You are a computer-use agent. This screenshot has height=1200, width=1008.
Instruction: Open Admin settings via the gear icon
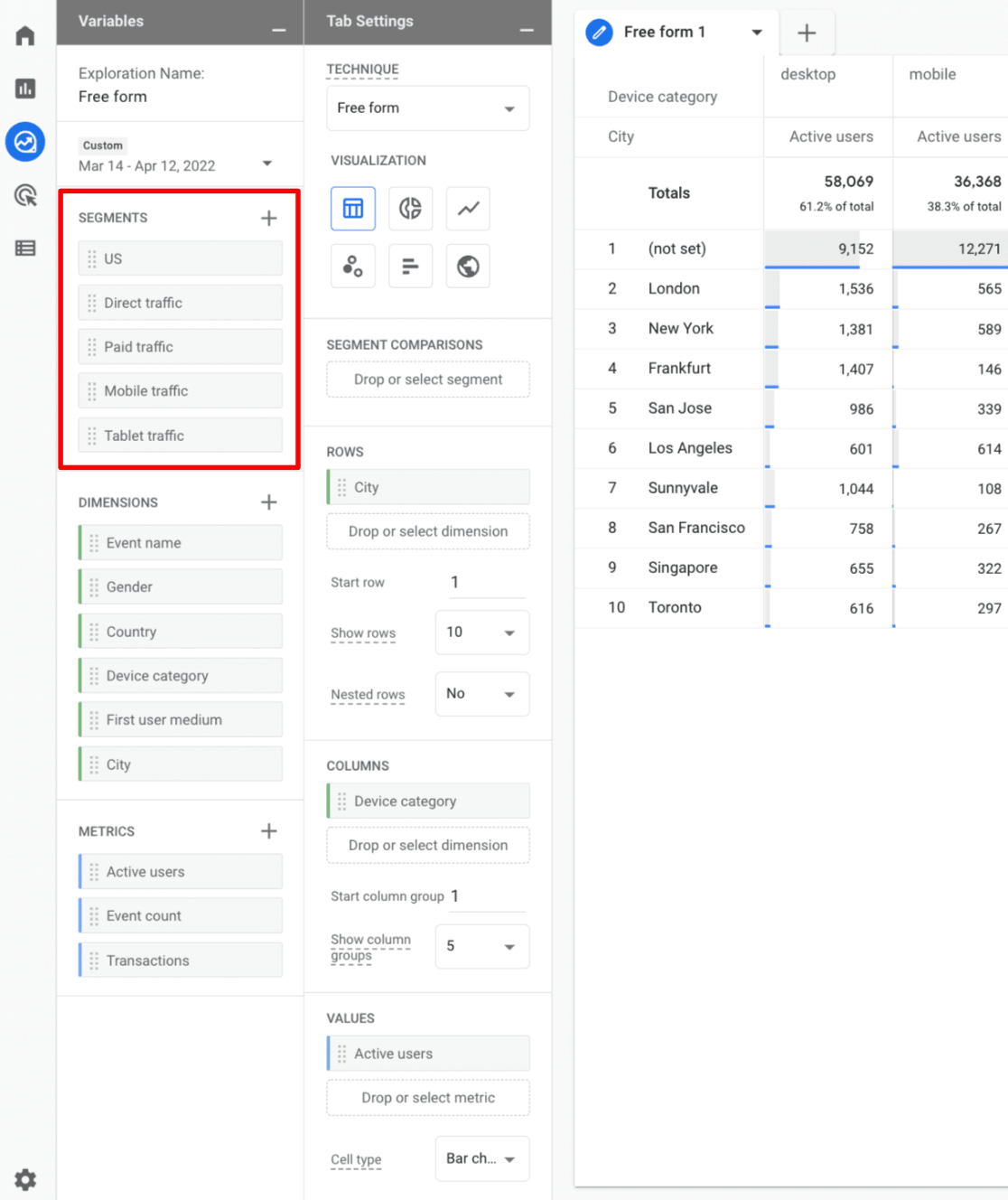tap(25, 1179)
